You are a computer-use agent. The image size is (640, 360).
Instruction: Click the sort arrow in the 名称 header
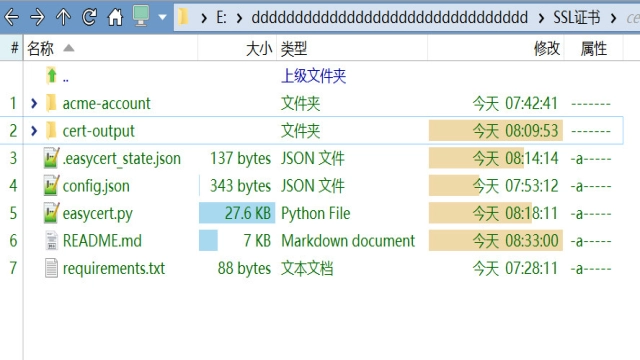tap(69, 48)
